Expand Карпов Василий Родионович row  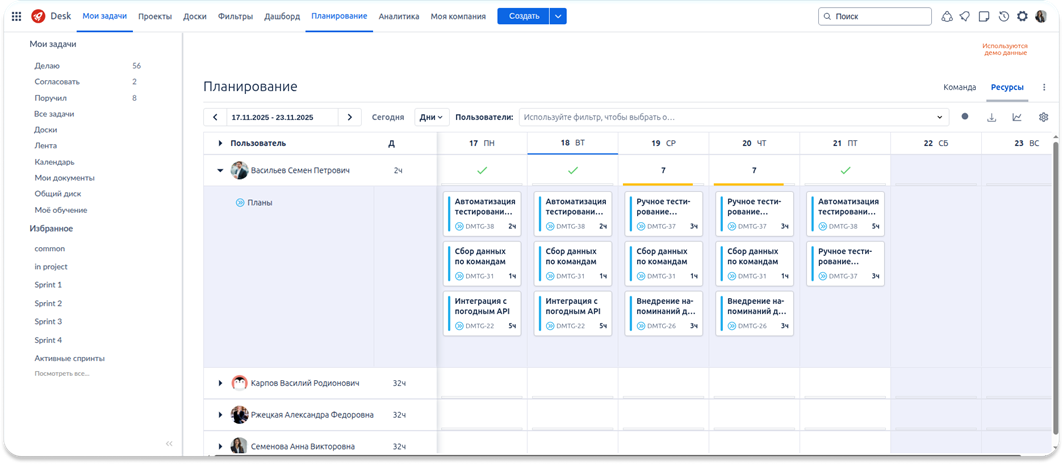point(221,383)
